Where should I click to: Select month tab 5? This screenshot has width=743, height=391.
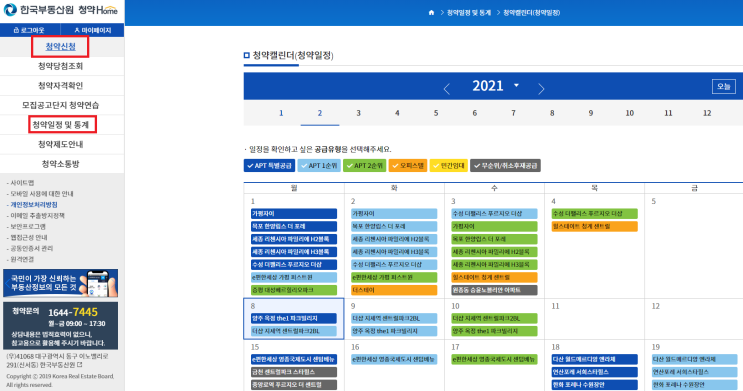436,113
